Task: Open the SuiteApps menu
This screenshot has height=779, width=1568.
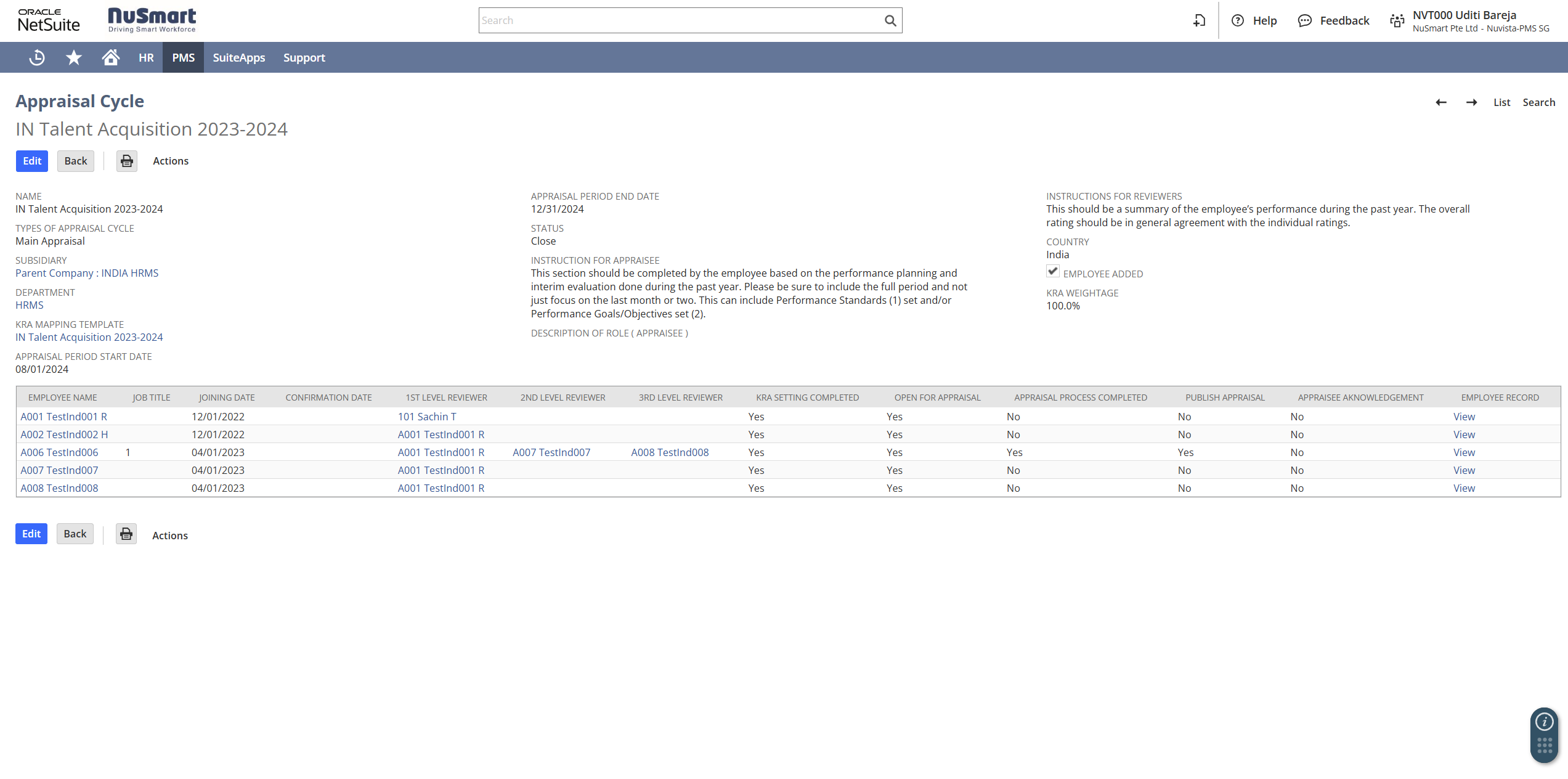Action: [x=239, y=57]
